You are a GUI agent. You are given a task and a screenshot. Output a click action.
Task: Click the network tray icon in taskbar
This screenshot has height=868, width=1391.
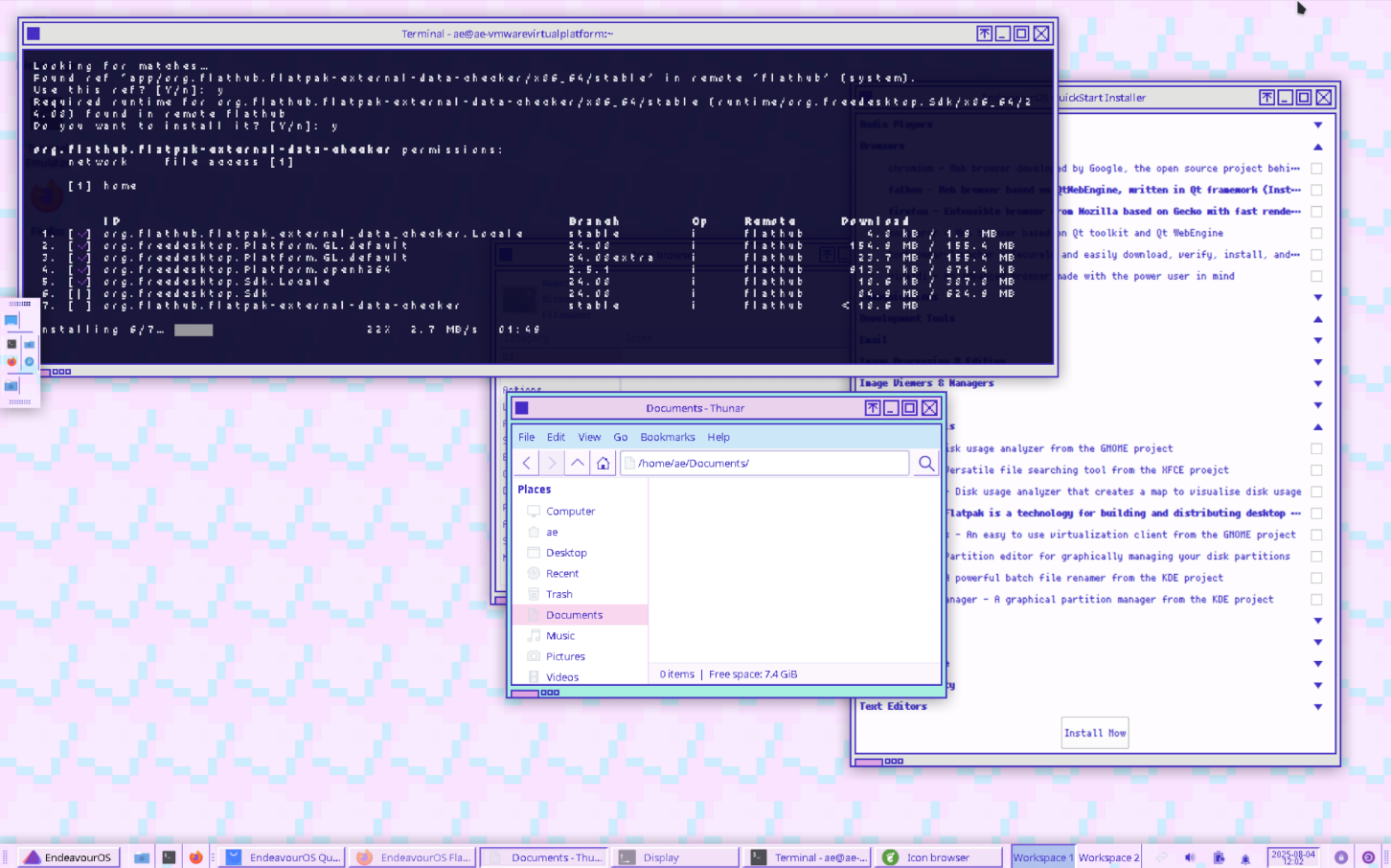(x=1162, y=857)
